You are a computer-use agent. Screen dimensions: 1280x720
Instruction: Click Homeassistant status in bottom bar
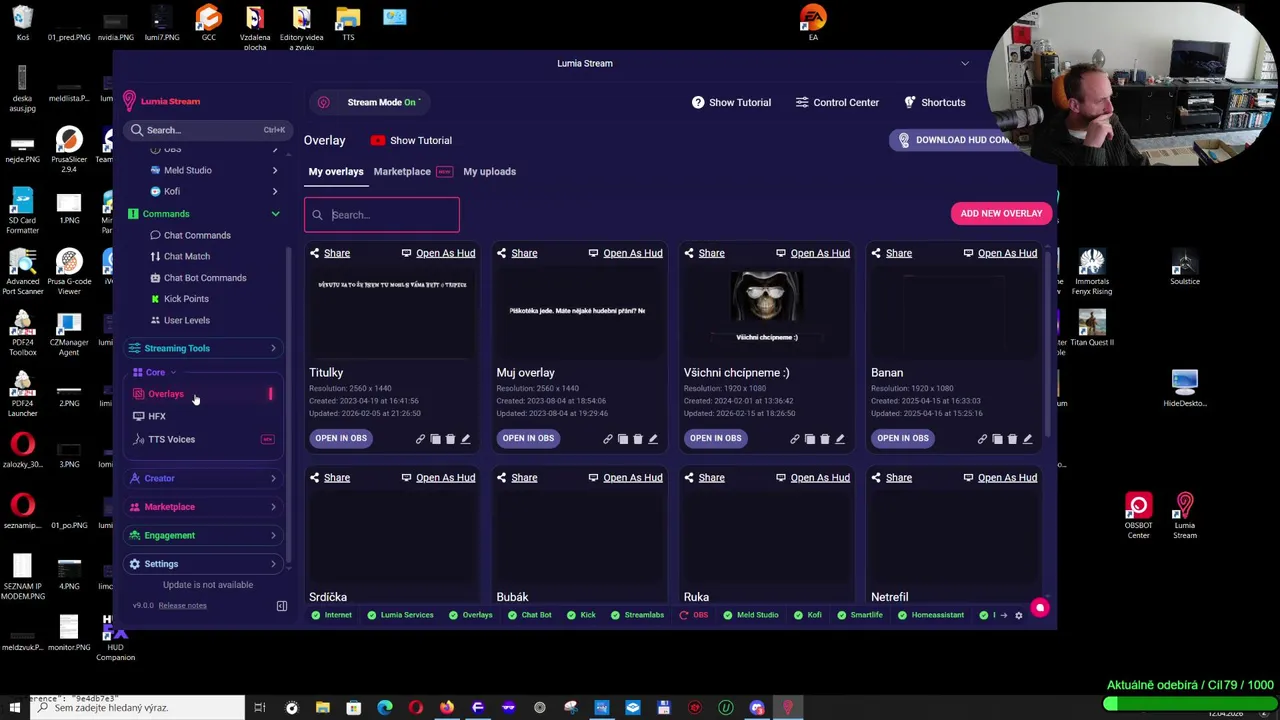coord(931,615)
